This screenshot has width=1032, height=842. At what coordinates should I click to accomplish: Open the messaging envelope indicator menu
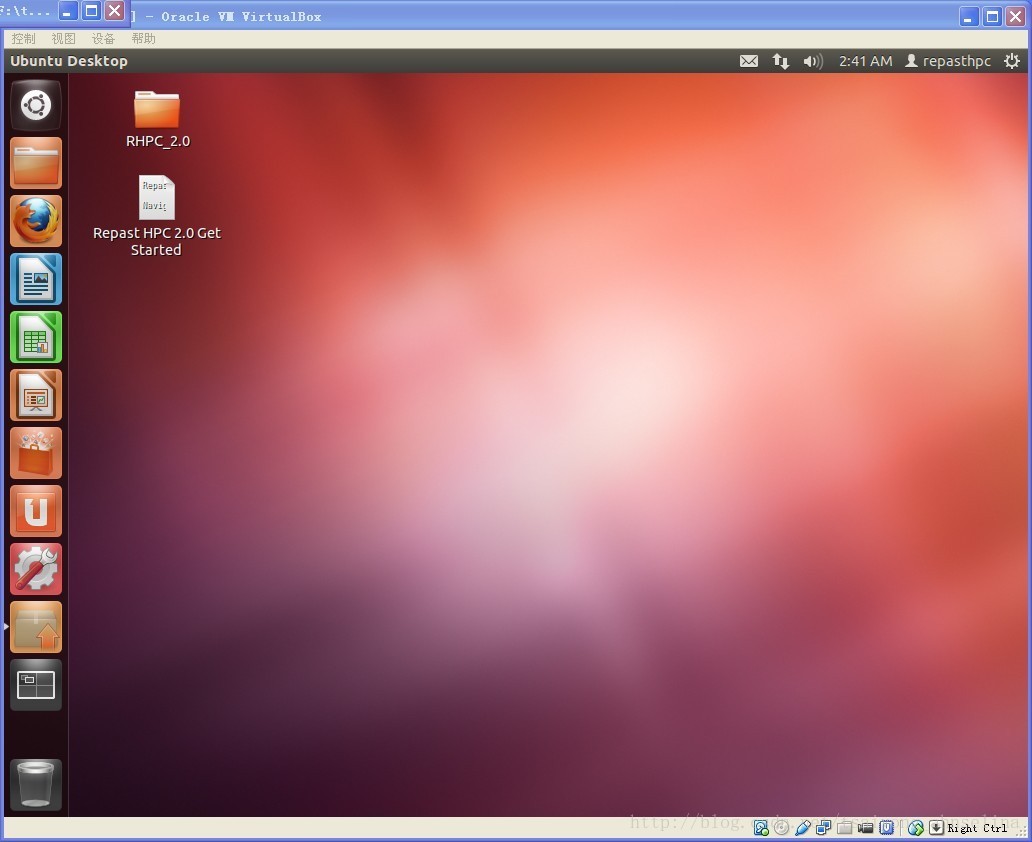click(749, 61)
